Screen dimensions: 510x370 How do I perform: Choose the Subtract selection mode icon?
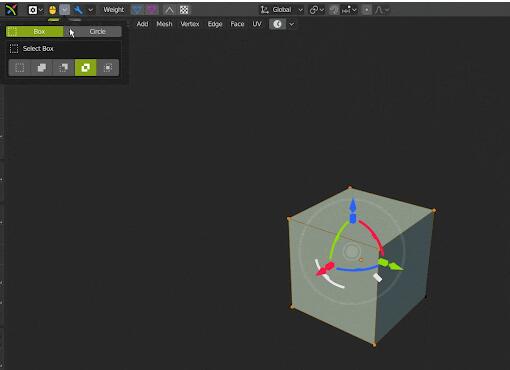[64, 68]
